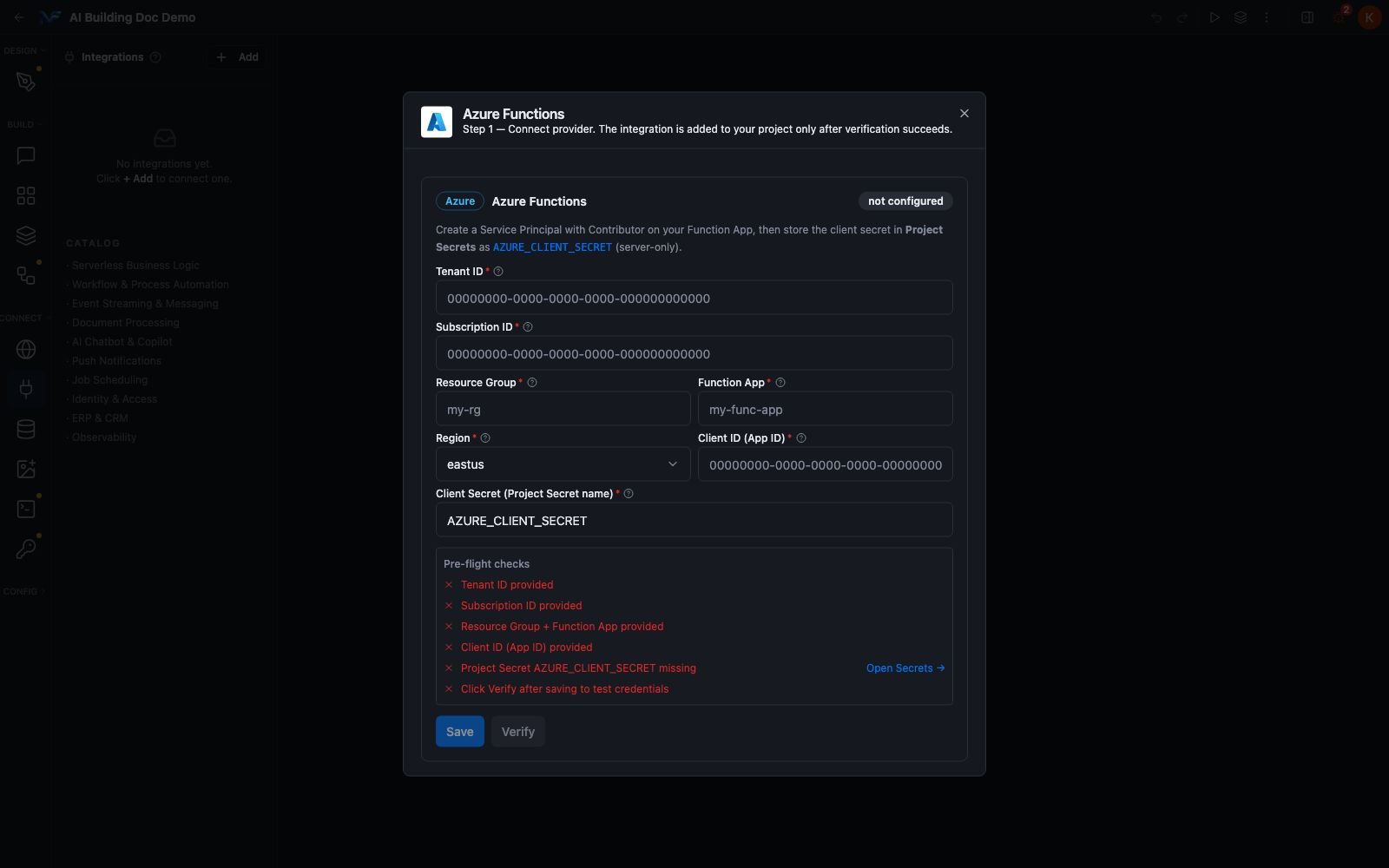Image resolution: width=1389 pixels, height=868 pixels.
Task: Click help icon beside Function App label
Action: (780, 383)
